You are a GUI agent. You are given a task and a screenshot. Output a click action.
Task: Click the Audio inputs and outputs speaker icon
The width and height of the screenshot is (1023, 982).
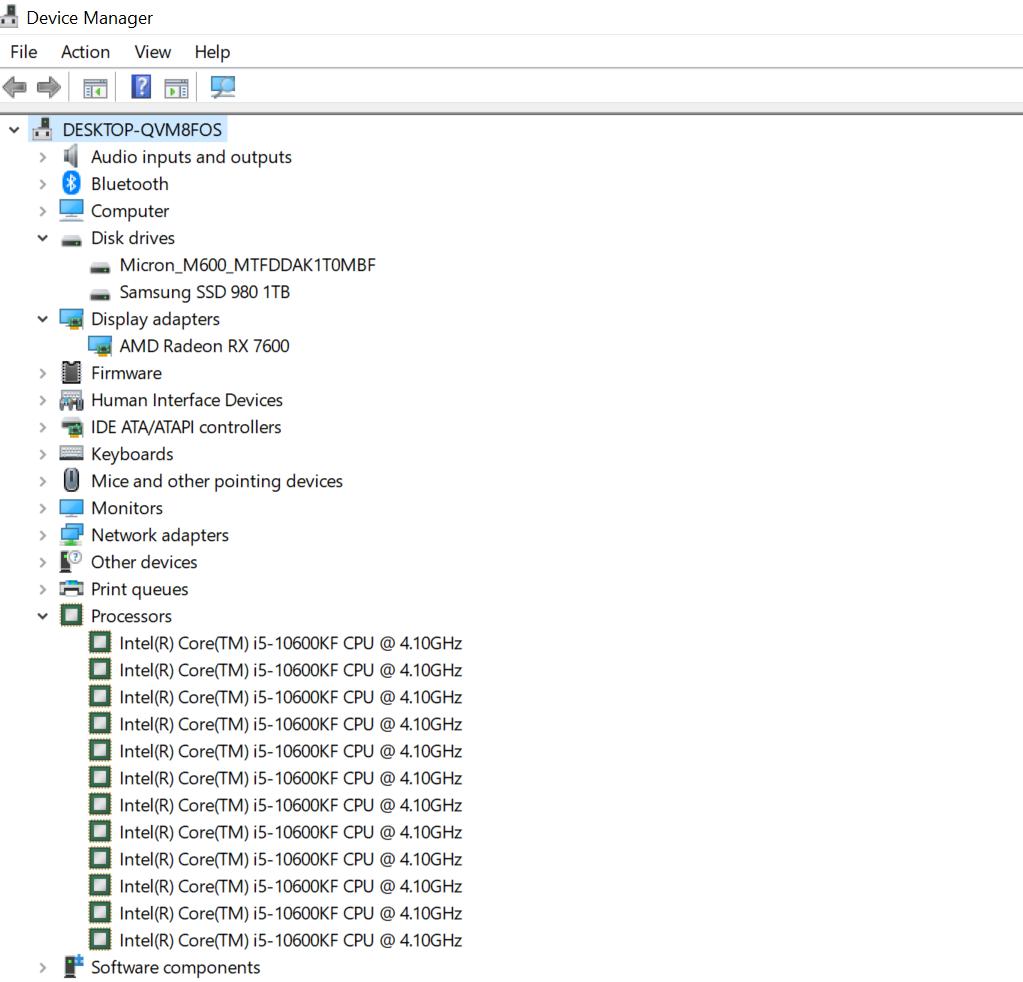point(71,157)
